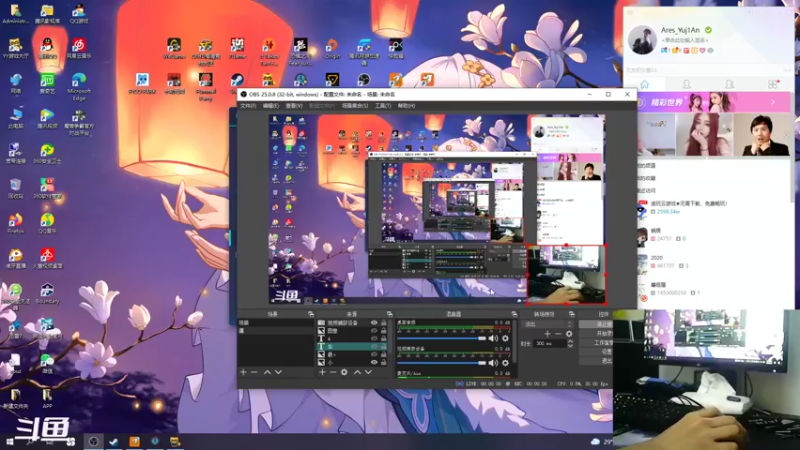Select 场景 entry in scenes list
The image size is (800, 450).
[x=276, y=323]
